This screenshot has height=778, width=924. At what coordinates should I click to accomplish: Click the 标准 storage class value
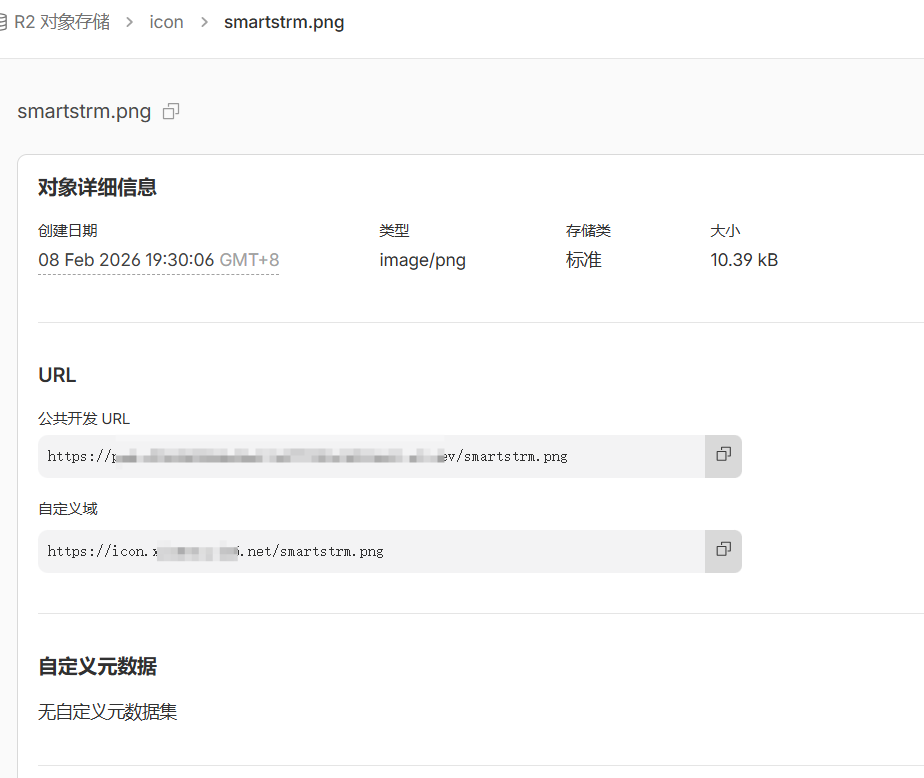583,260
